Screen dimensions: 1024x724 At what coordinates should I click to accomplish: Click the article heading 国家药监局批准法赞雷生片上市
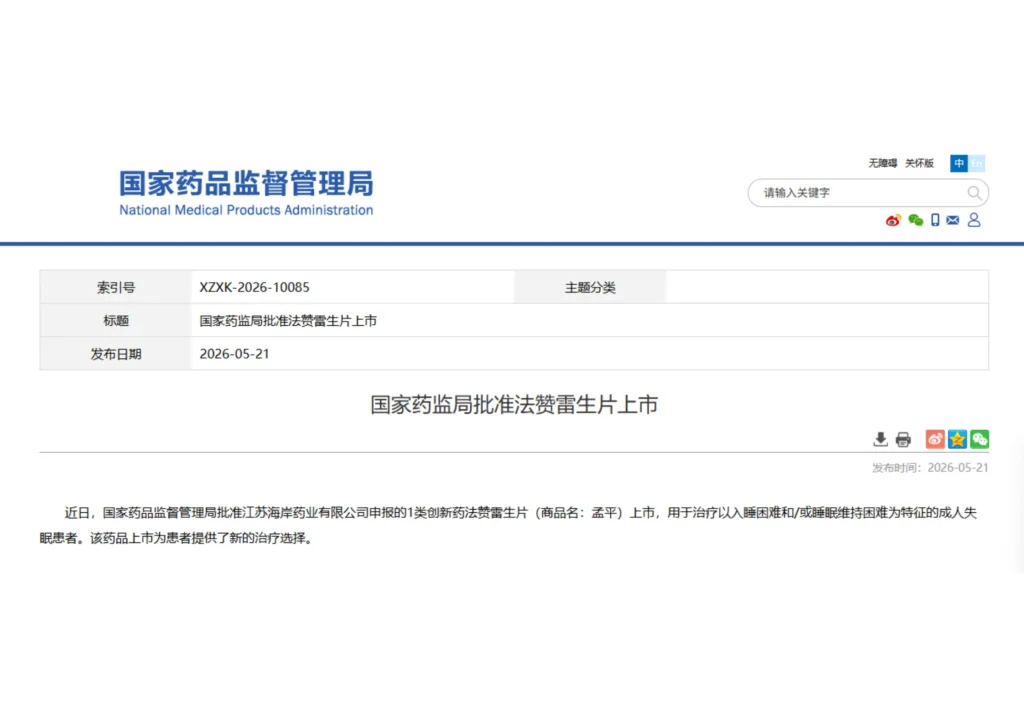coord(514,405)
